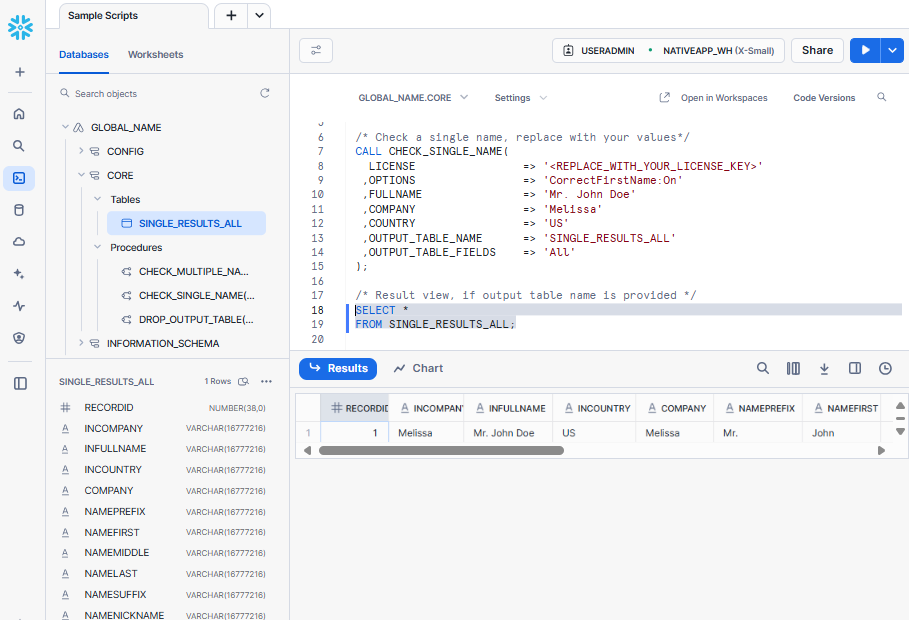909x620 pixels.
Task: Collapse the CORE schema
Action: coord(81,175)
